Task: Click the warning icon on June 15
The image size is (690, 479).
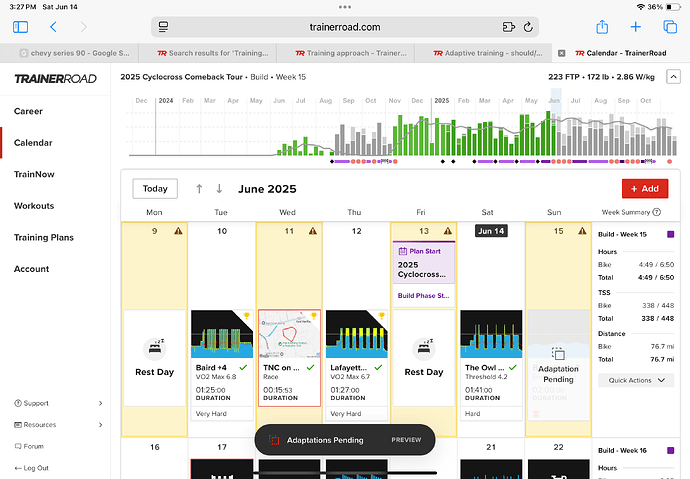Action: tap(582, 231)
